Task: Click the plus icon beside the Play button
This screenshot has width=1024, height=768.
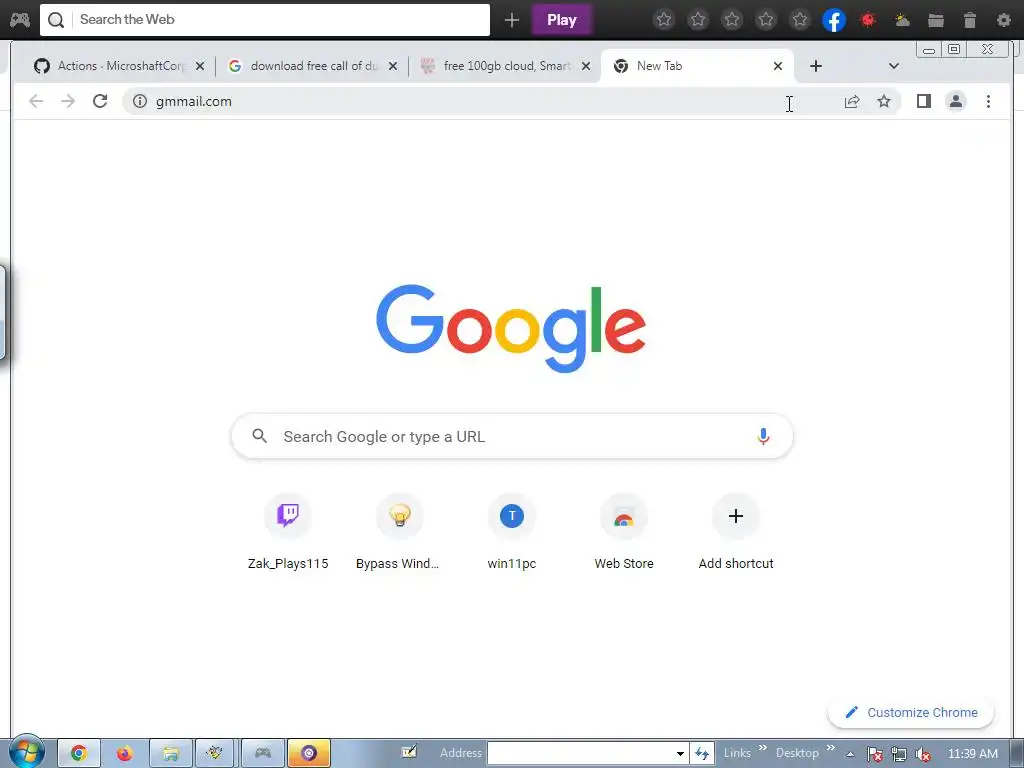Action: tap(512, 20)
